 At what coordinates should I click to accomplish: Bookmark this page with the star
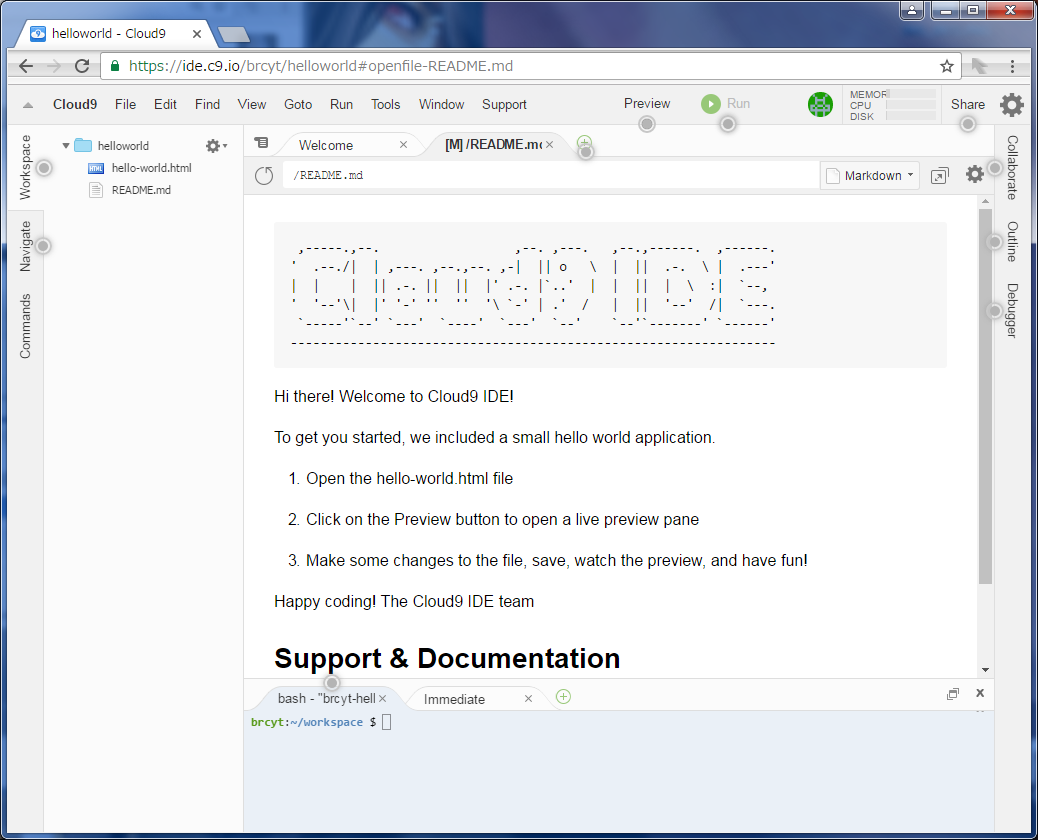click(x=947, y=66)
